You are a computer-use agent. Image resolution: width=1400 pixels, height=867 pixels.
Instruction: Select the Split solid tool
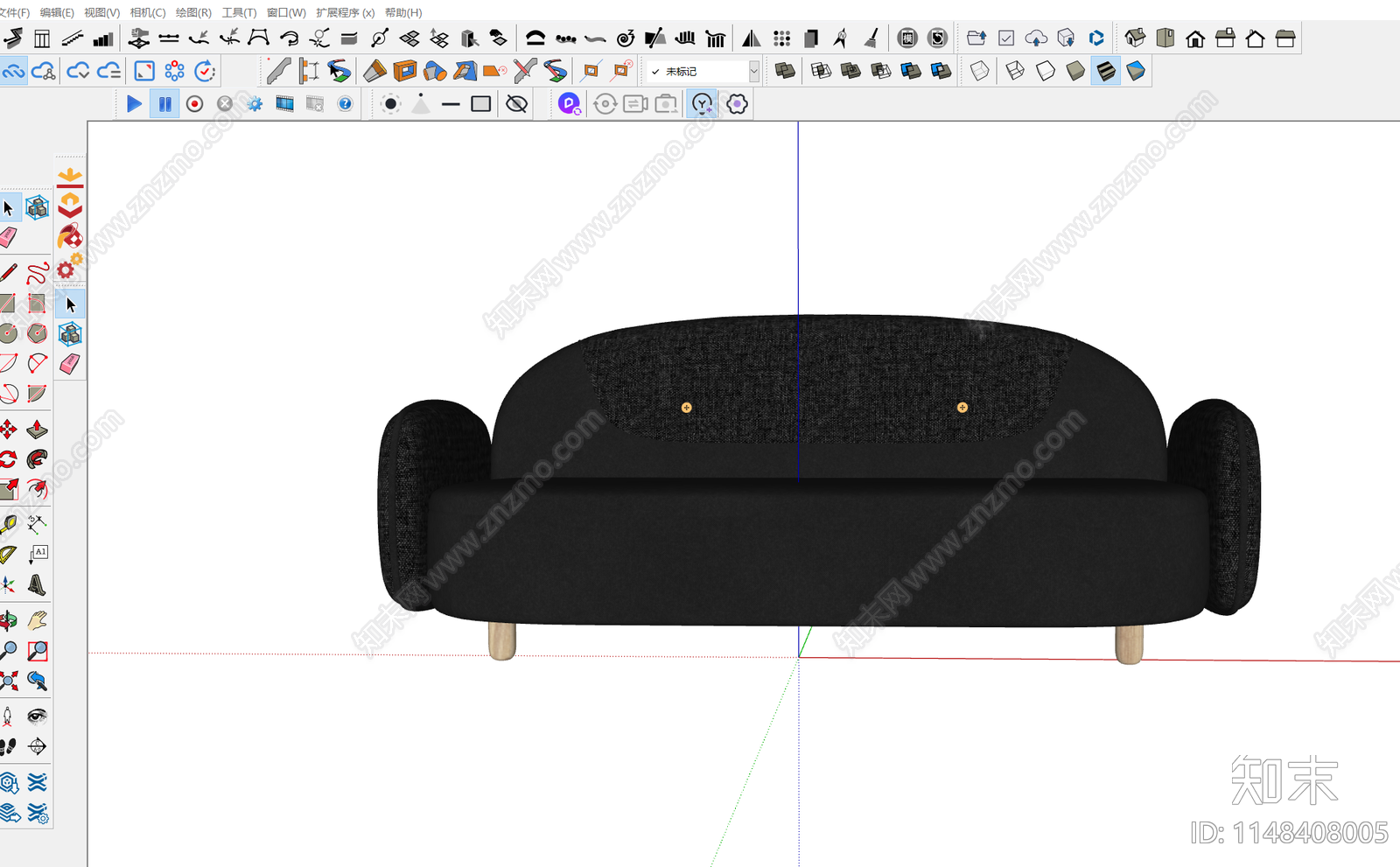(941, 71)
